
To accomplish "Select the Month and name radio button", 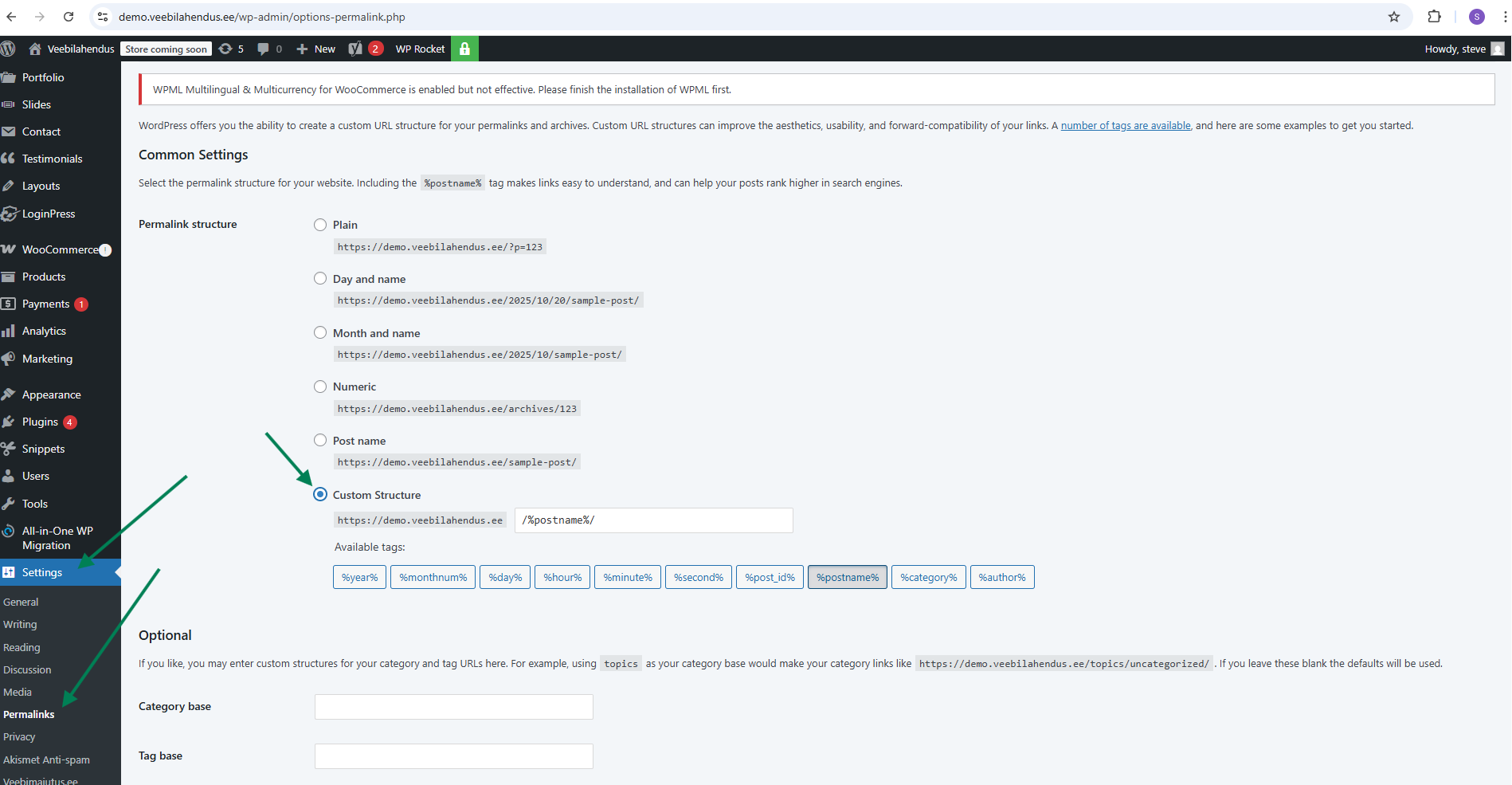I will [320, 333].
